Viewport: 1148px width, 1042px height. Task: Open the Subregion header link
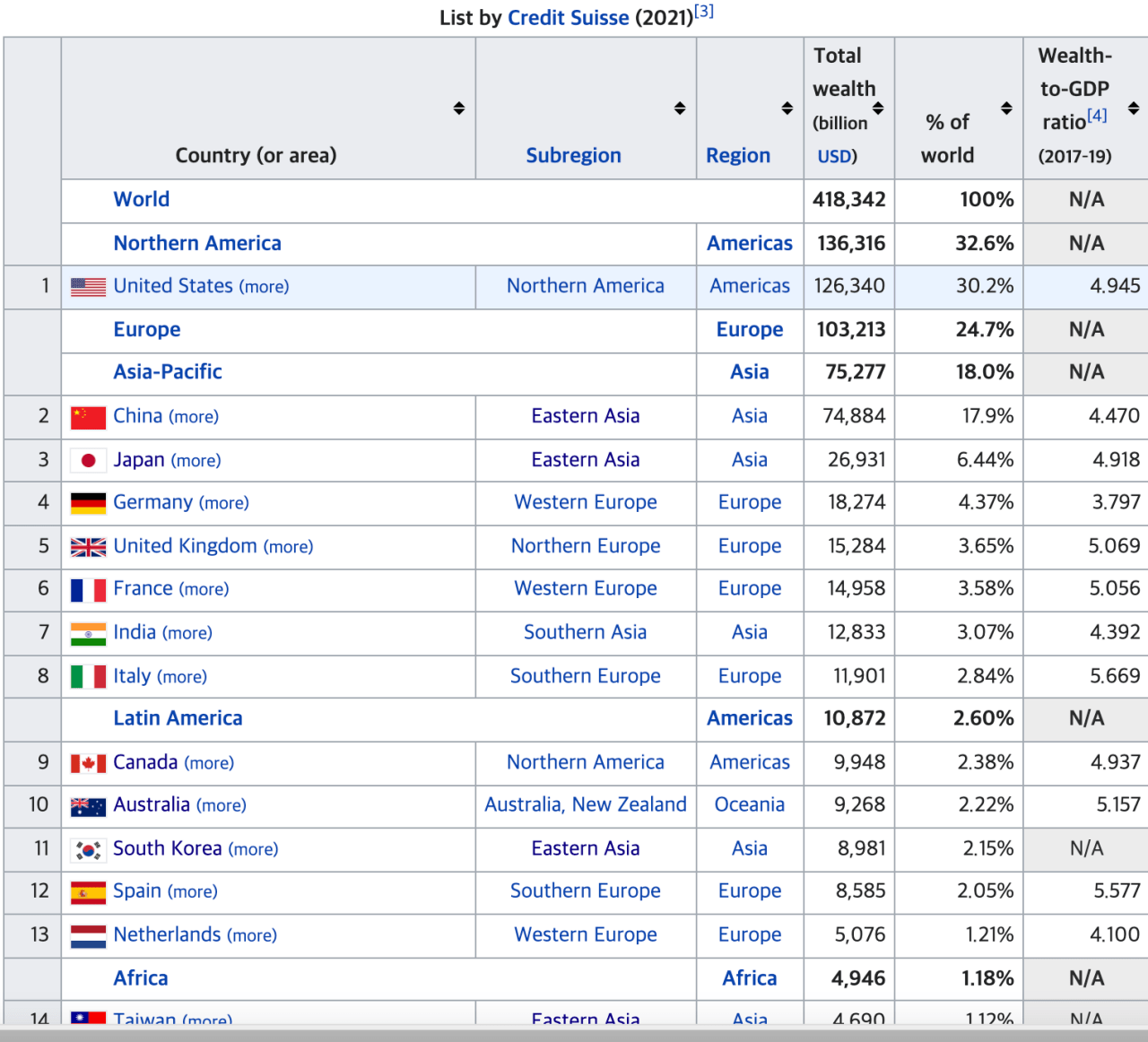pyautogui.click(x=573, y=155)
